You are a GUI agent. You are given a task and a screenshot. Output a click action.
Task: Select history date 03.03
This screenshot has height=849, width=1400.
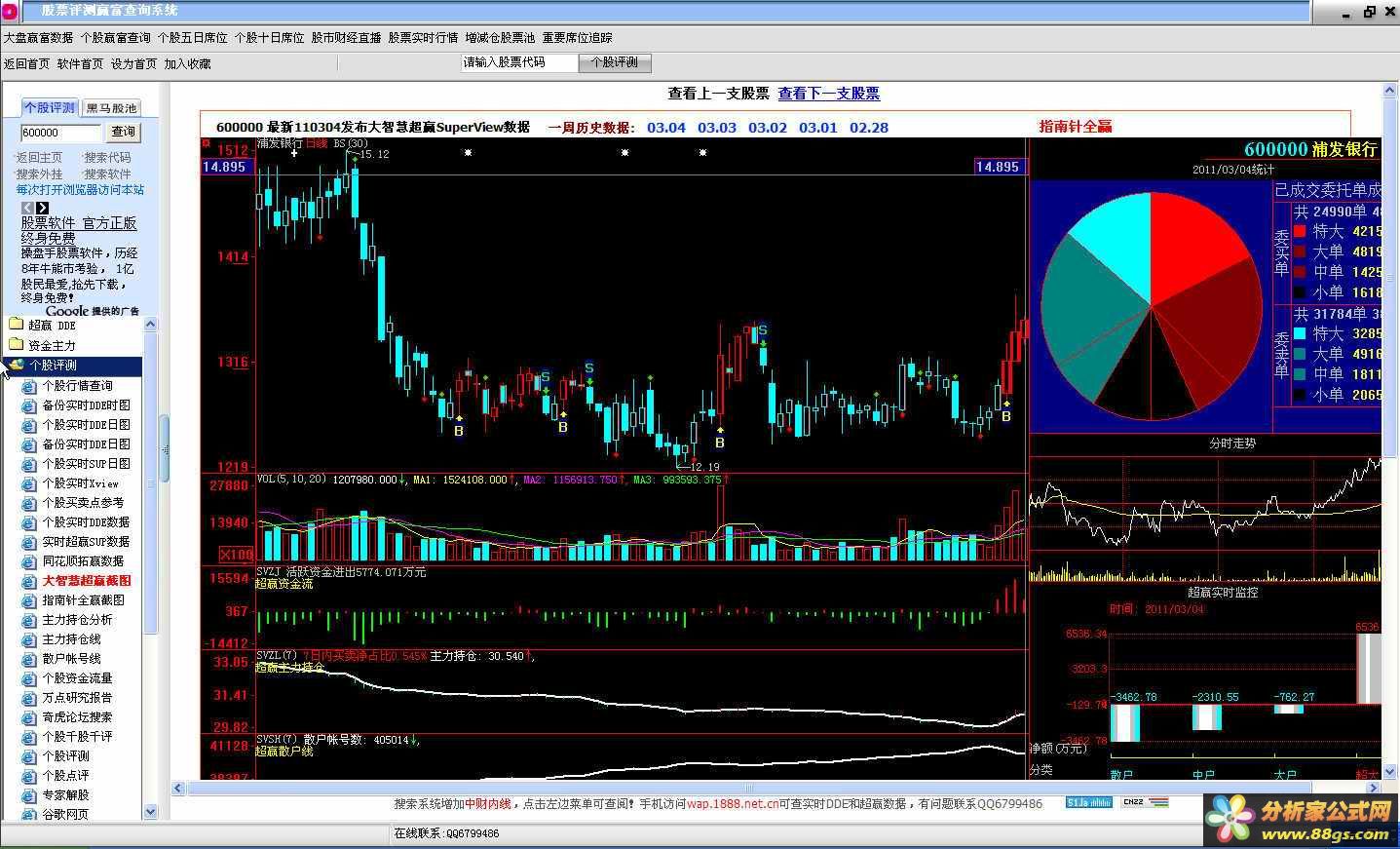point(717,128)
